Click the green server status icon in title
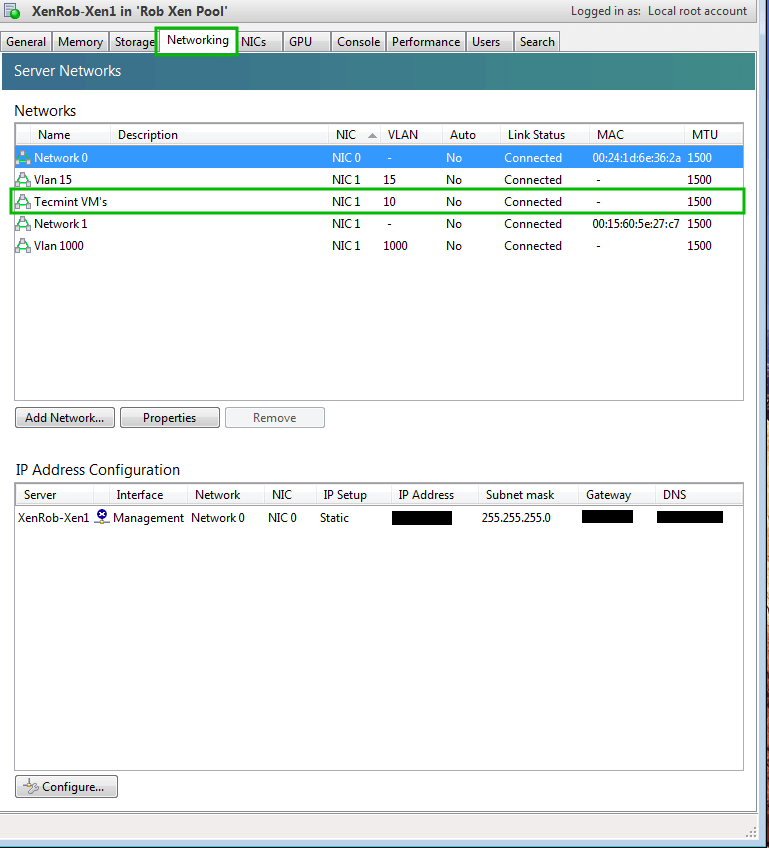 14,12
